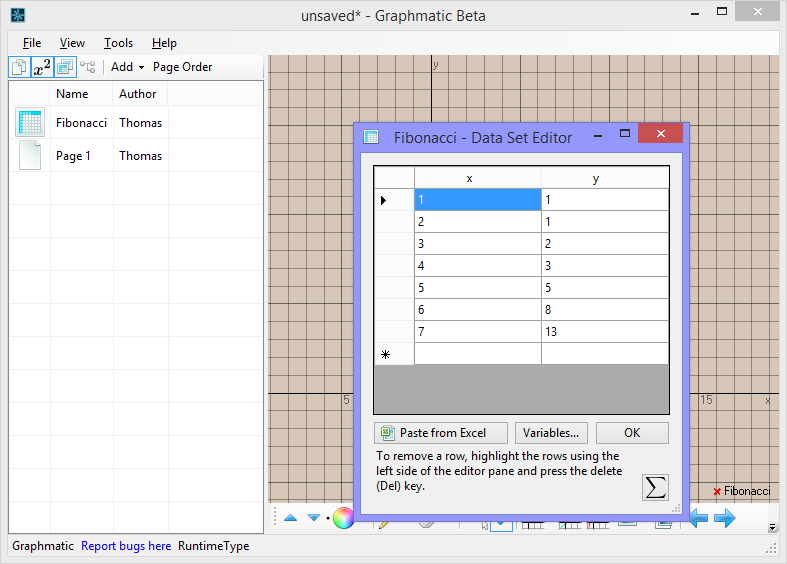Open the Tools menu

118,43
